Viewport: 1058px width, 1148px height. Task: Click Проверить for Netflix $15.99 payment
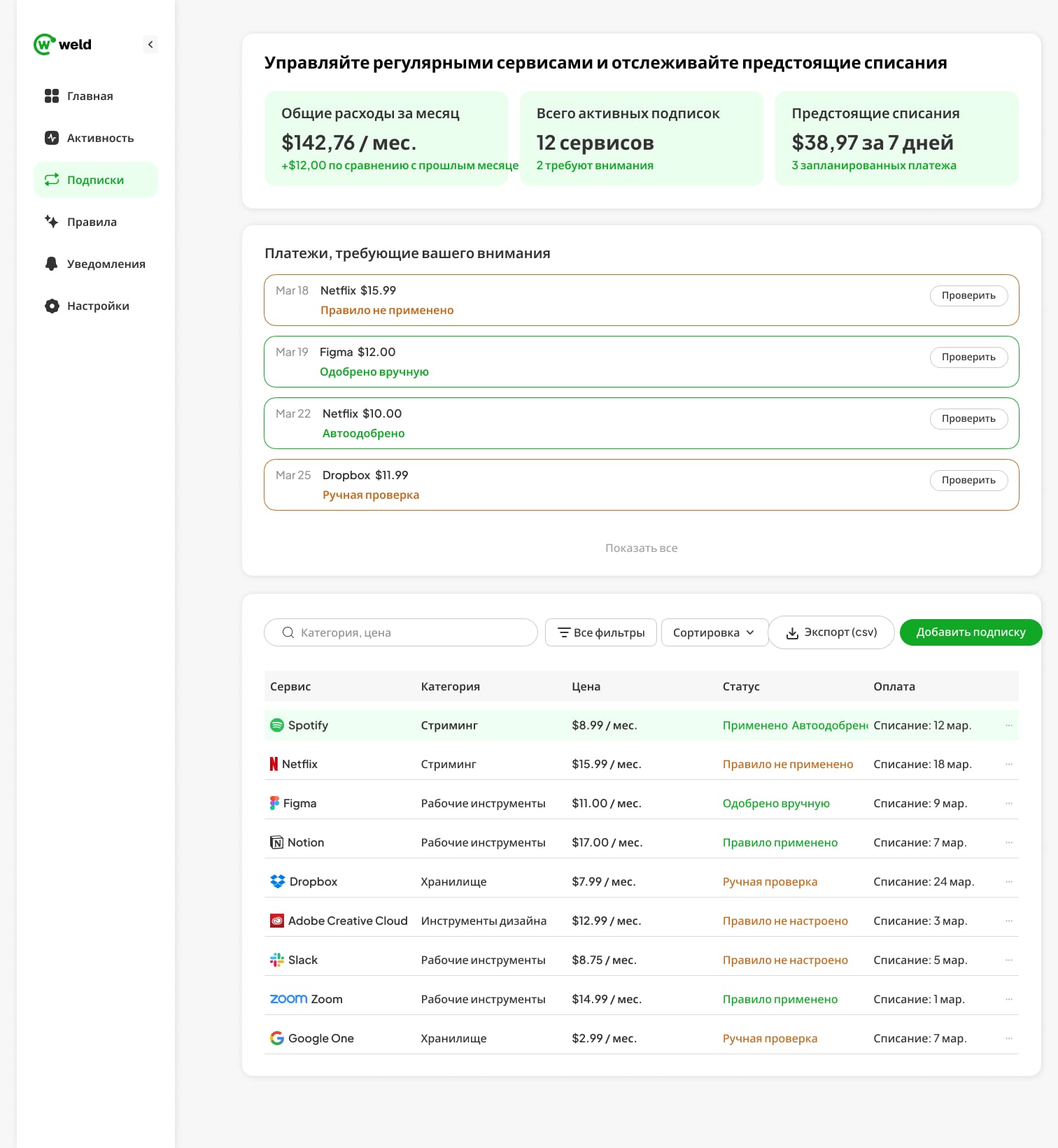point(968,295)
